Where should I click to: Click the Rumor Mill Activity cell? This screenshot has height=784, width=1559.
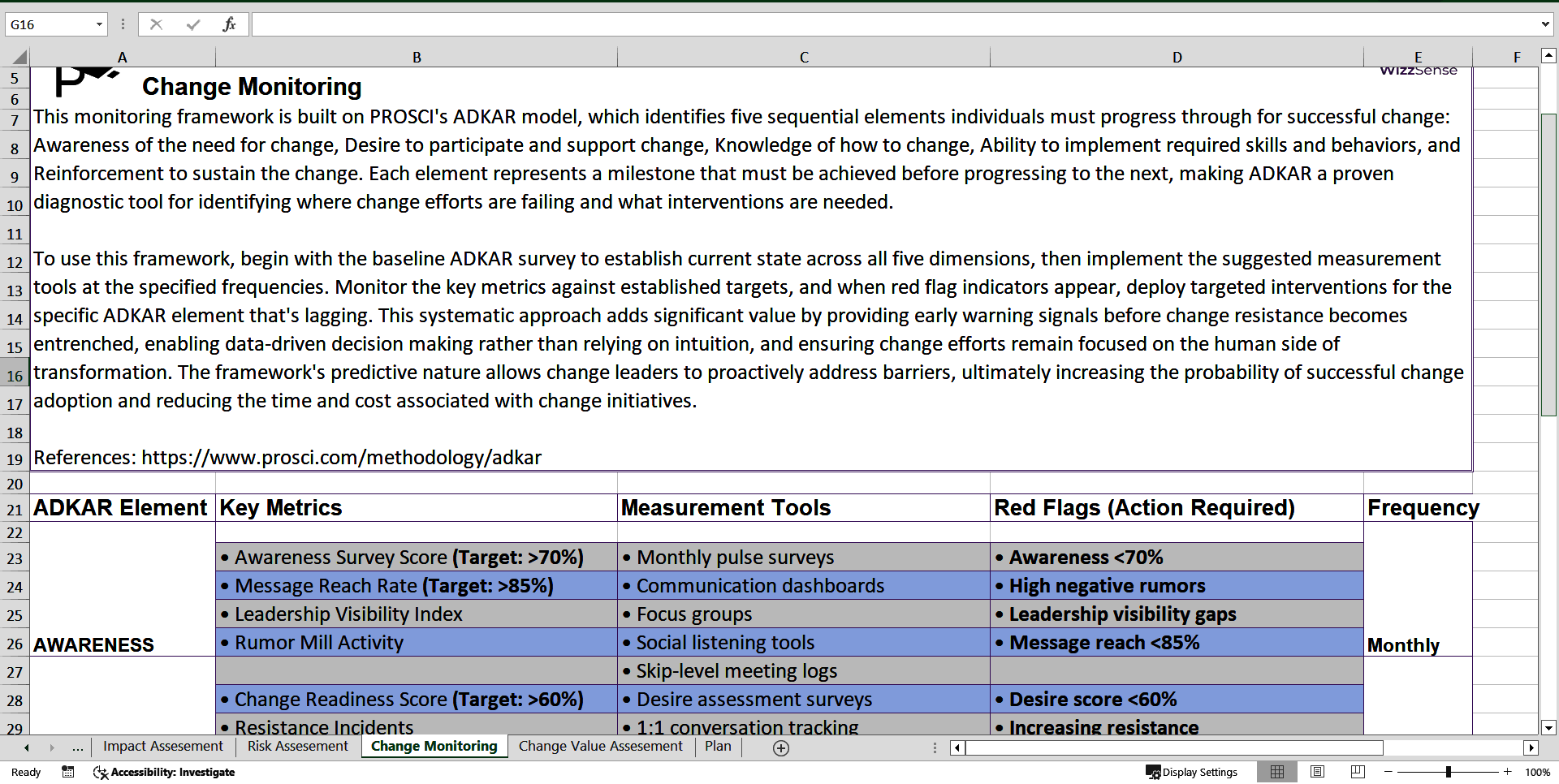click(417, 643)
